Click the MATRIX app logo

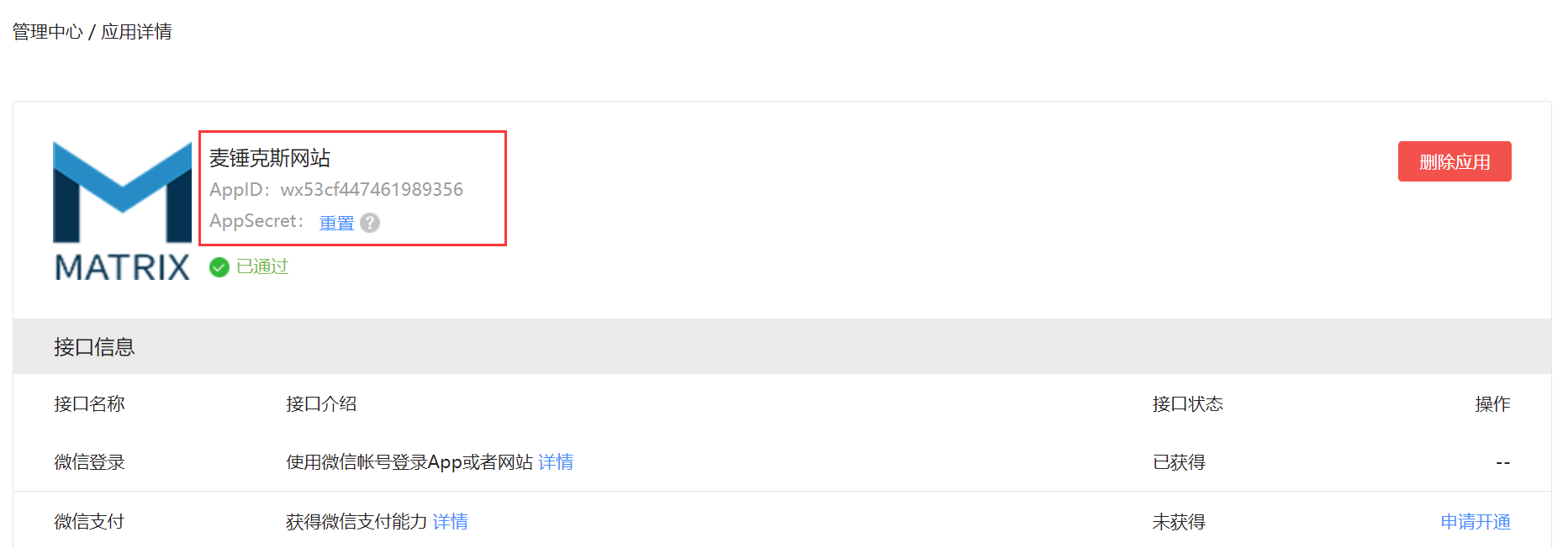coord(123,210)
